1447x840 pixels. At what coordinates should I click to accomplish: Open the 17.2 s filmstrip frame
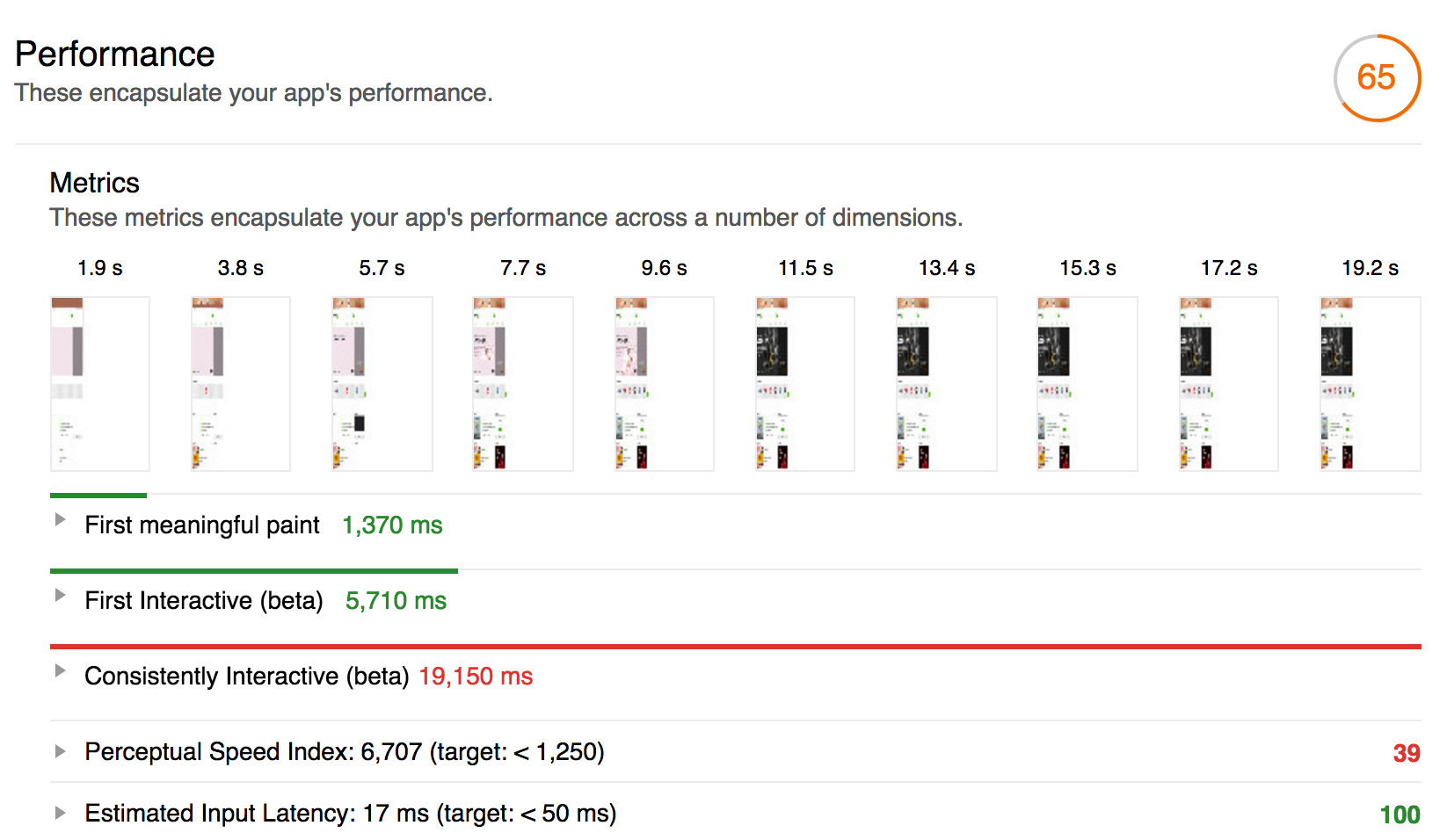pyautogui.click(x=1229, y=383)
